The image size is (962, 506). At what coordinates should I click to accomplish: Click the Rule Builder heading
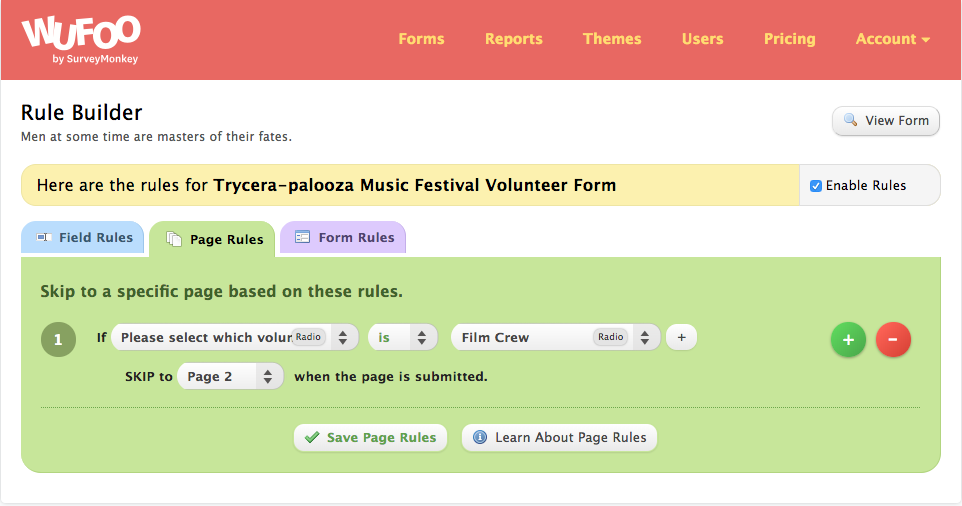click(x=82, y=113)
